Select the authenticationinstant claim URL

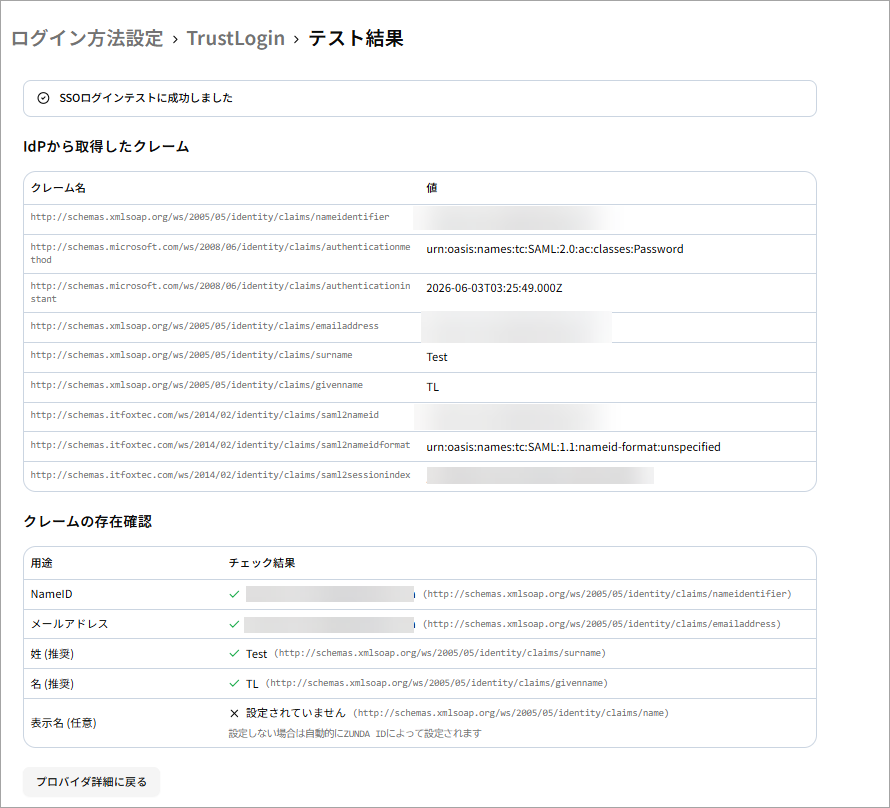220,292
